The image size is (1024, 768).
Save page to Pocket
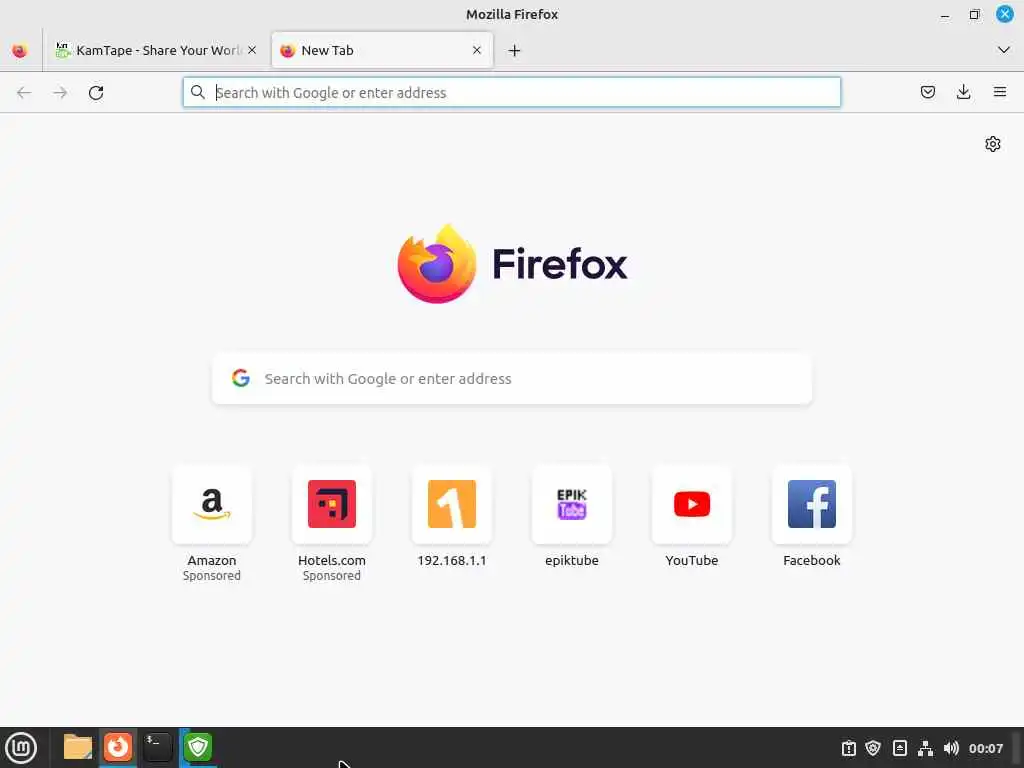927,92
